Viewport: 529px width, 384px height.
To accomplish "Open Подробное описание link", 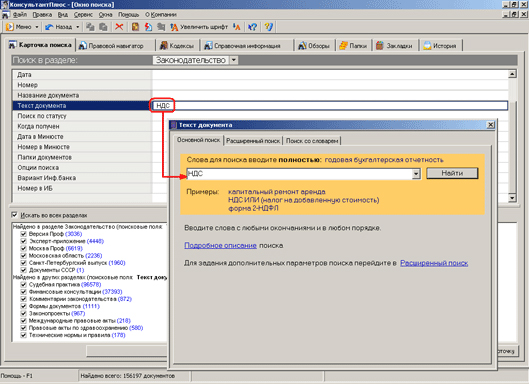I will pyautogui.click(x=220, y=245).
